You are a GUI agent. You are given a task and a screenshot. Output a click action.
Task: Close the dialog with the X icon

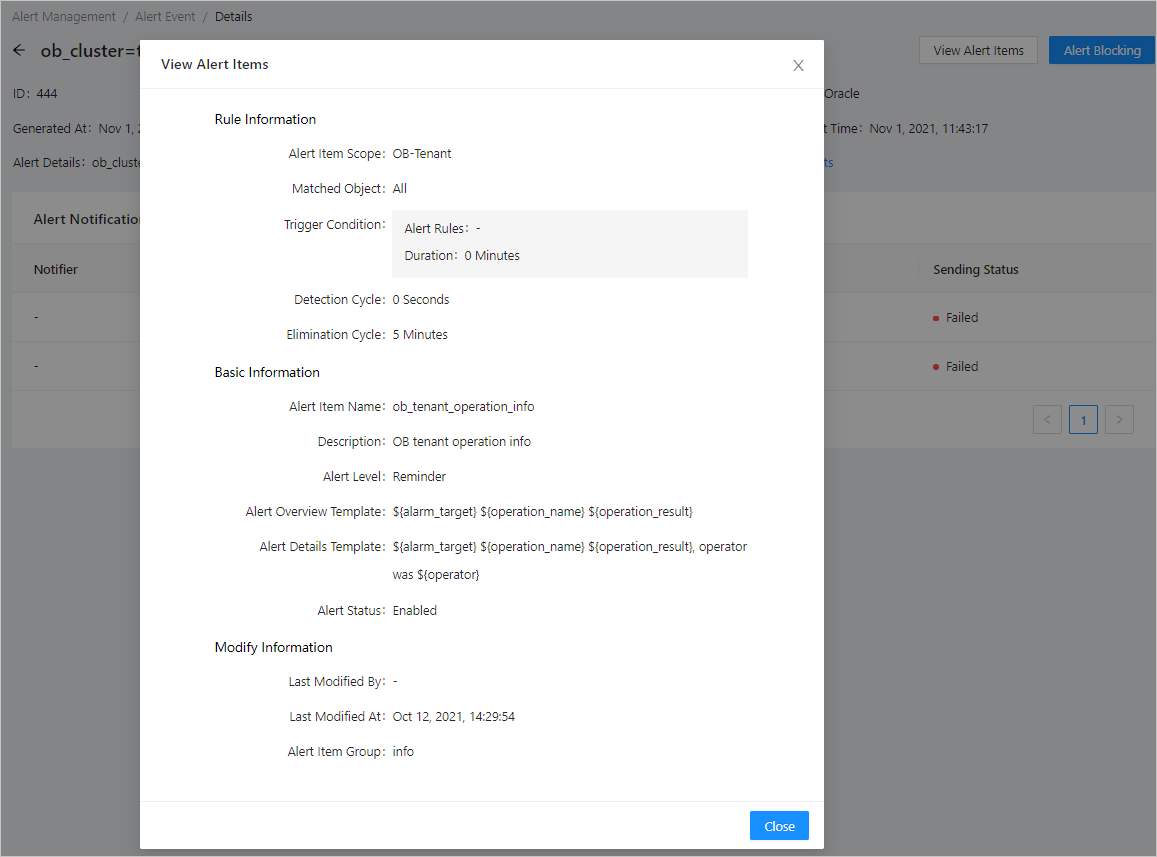[x=798, y=65]
